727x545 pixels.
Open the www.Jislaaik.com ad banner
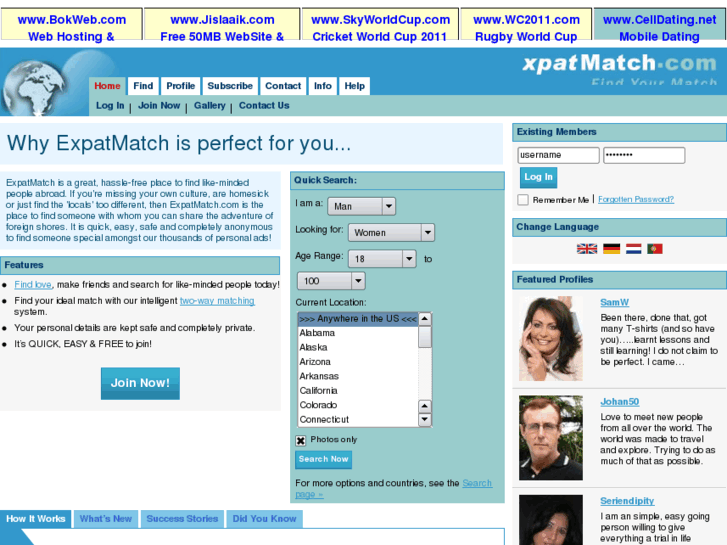222,24
